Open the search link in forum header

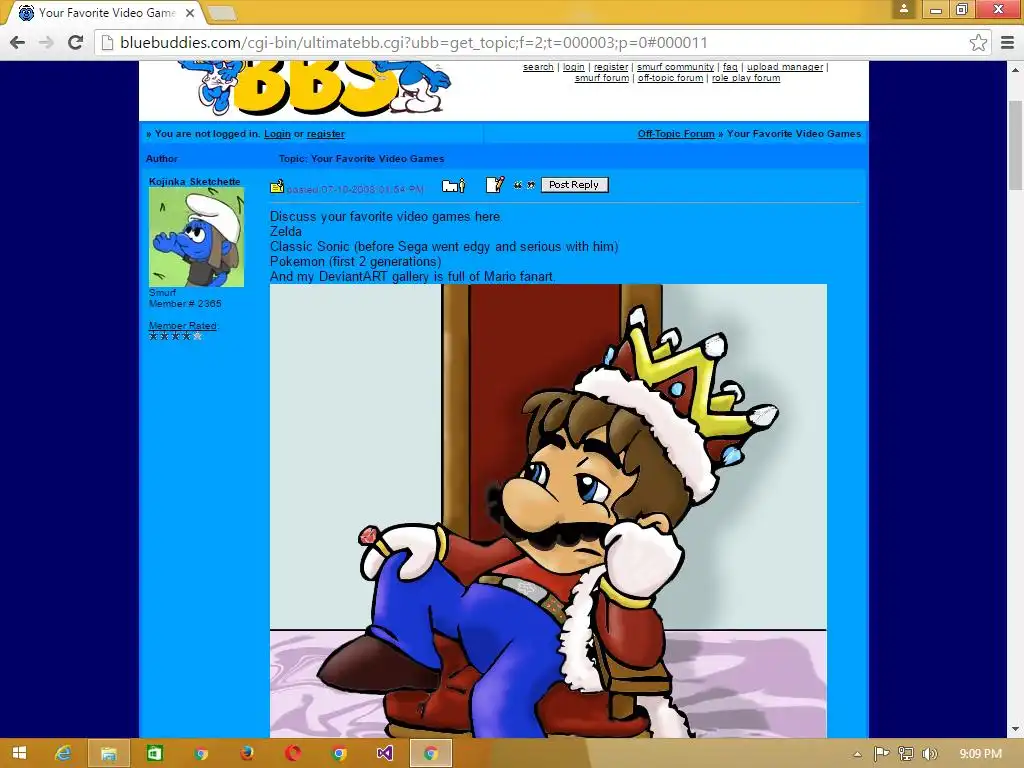[538, 67]
